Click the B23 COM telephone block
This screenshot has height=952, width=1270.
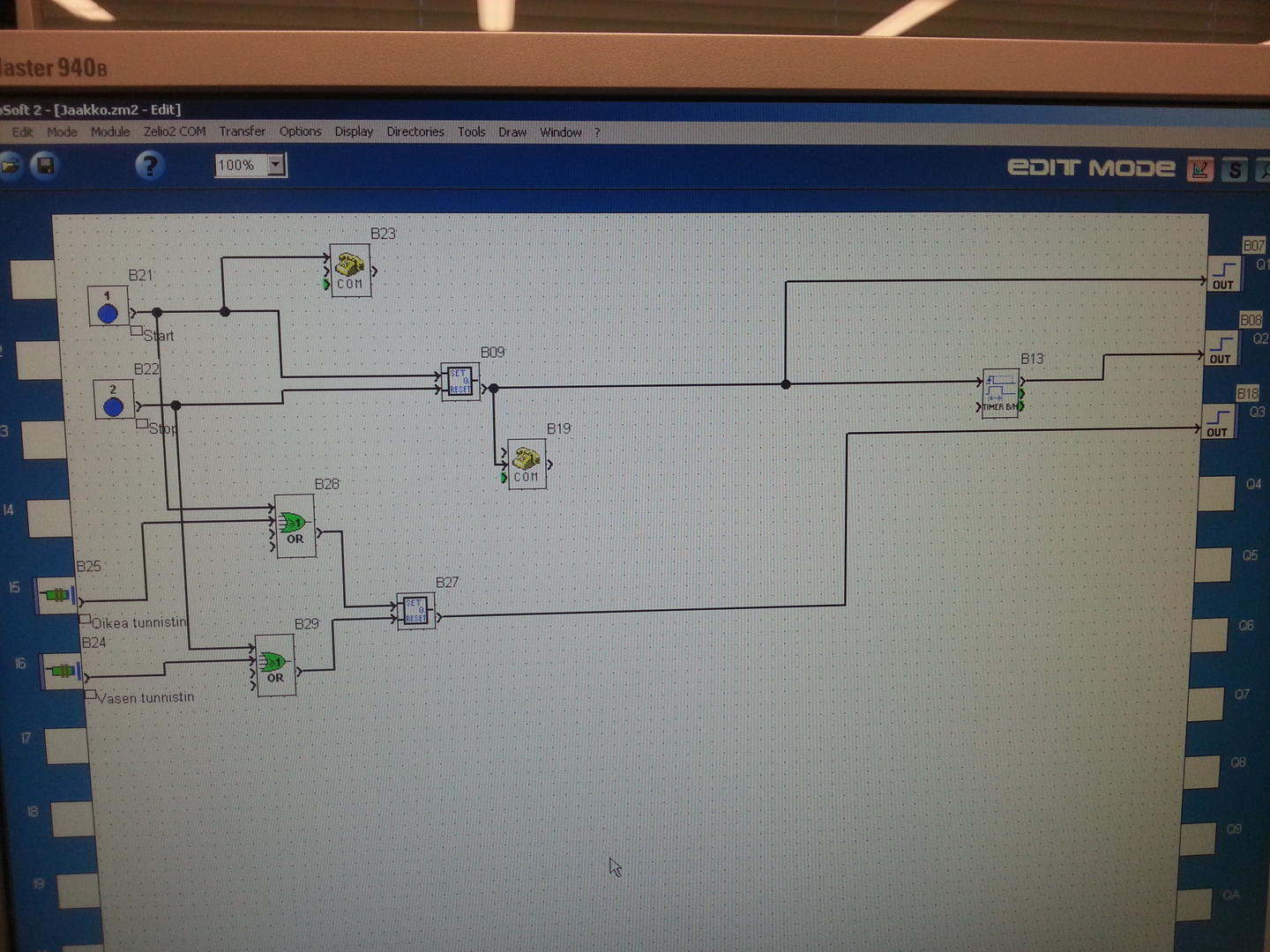pos(350,271)
